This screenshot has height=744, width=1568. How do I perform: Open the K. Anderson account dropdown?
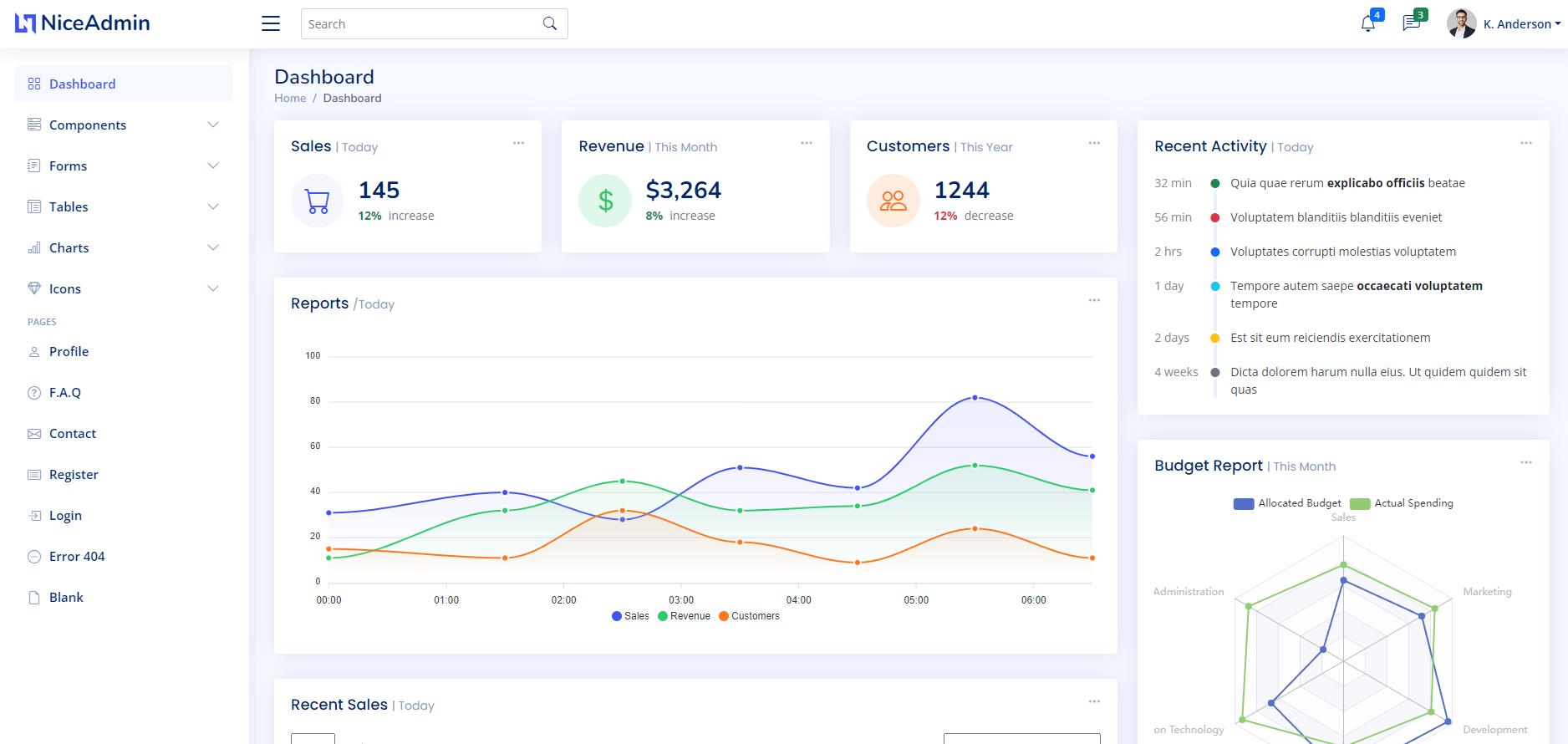tap(1522, 24)
